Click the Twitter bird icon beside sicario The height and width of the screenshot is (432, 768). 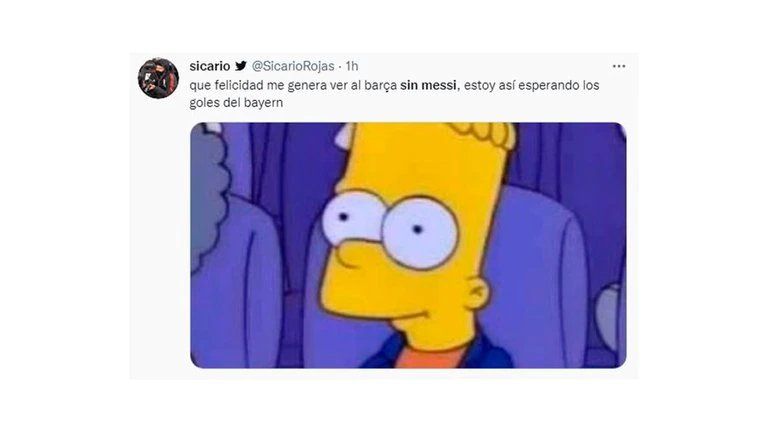point(240,66)
